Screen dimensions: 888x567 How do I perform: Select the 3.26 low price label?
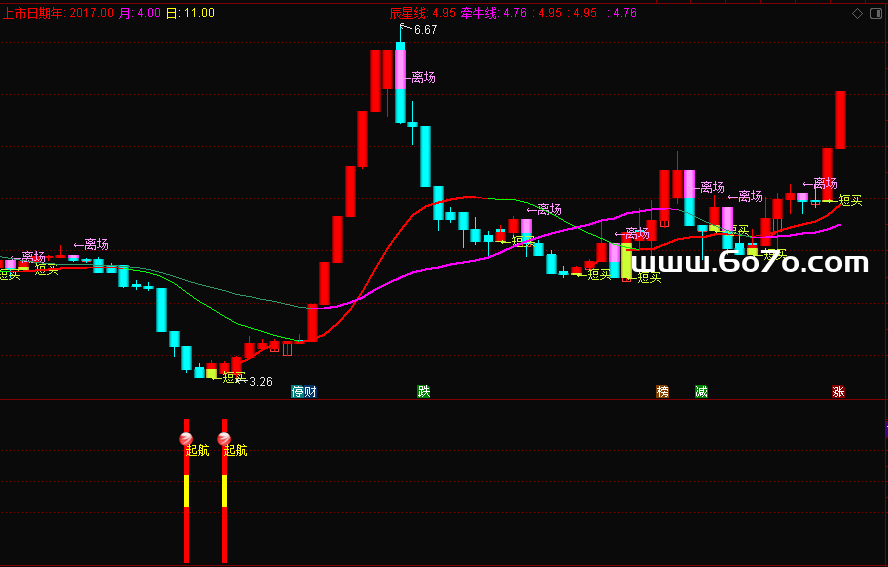(x=260, y=381)
